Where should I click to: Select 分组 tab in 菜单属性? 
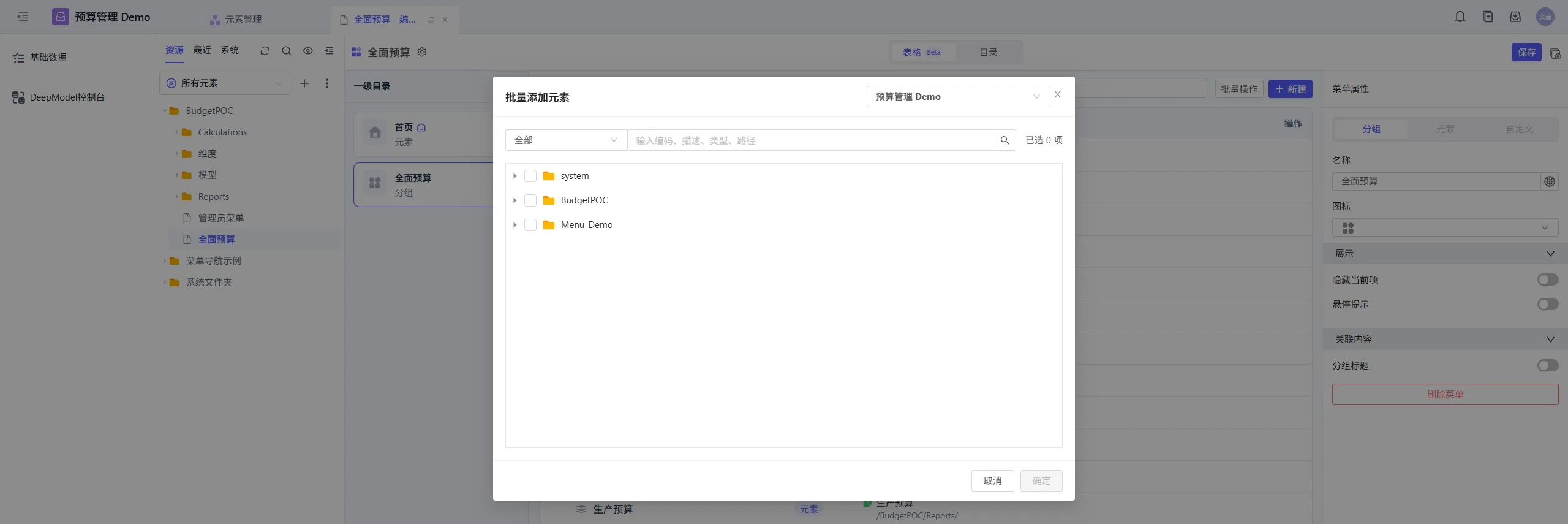(1371, 129)
